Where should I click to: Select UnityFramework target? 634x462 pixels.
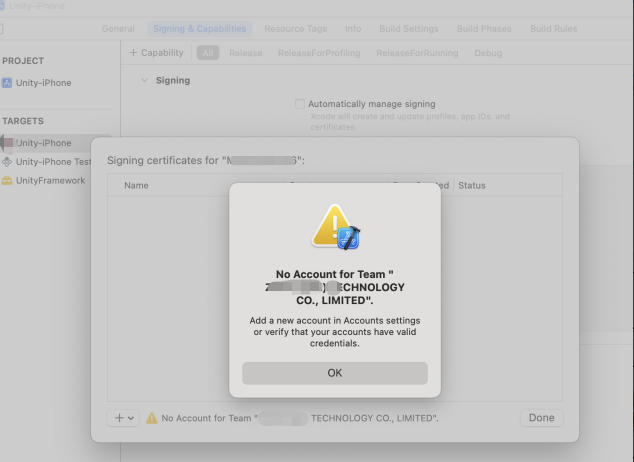(x=50, y=180)
